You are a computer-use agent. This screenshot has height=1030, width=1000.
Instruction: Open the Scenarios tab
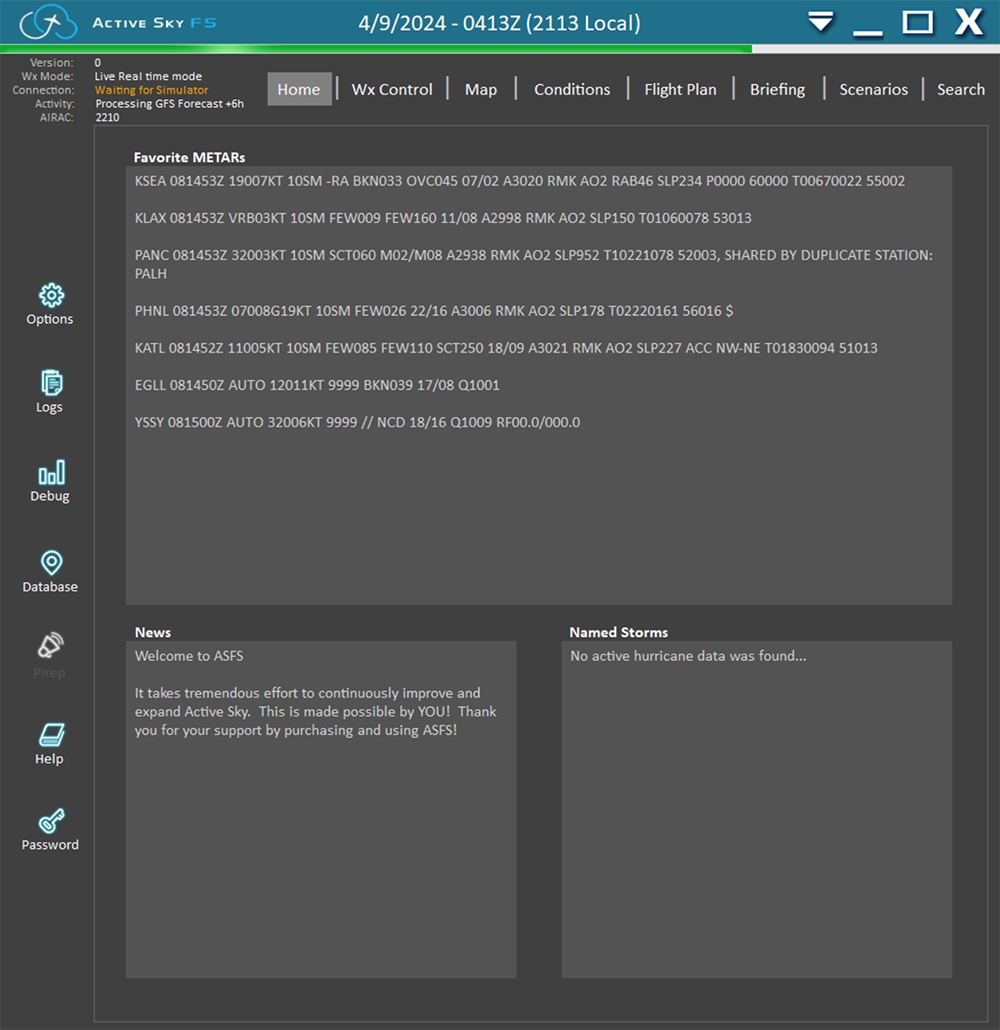pyautogui.click(x=874, y=89)
